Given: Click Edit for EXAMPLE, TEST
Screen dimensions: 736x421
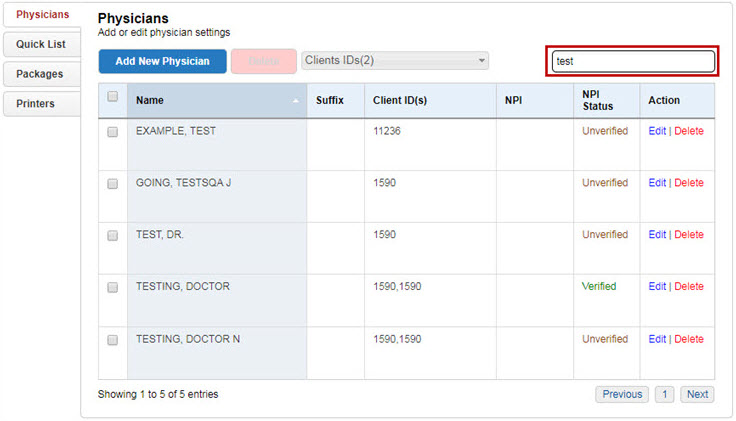Looking at the screenshot, I should pos(657,131).
